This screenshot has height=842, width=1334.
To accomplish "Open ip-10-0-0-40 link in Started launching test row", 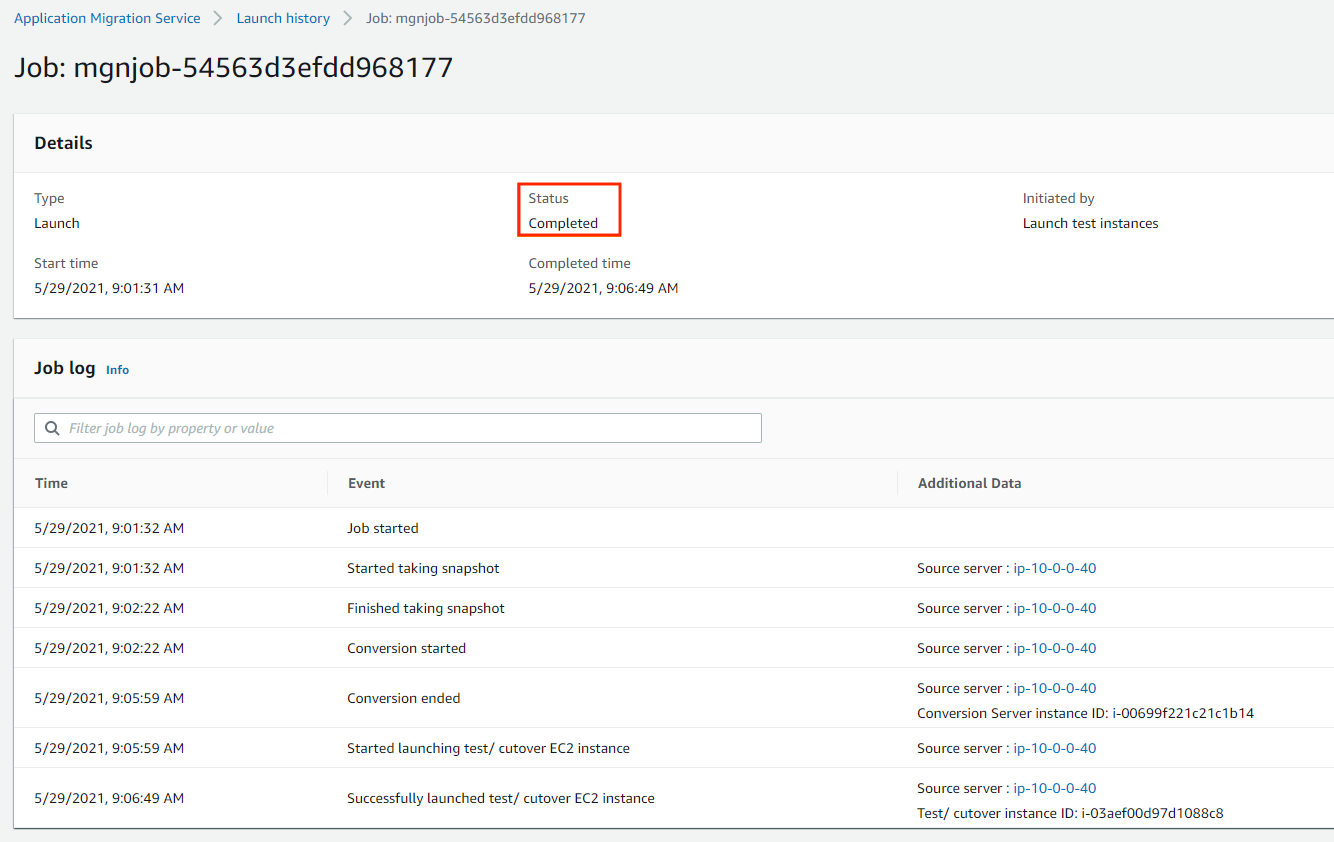I will (x=1055, y=748).
